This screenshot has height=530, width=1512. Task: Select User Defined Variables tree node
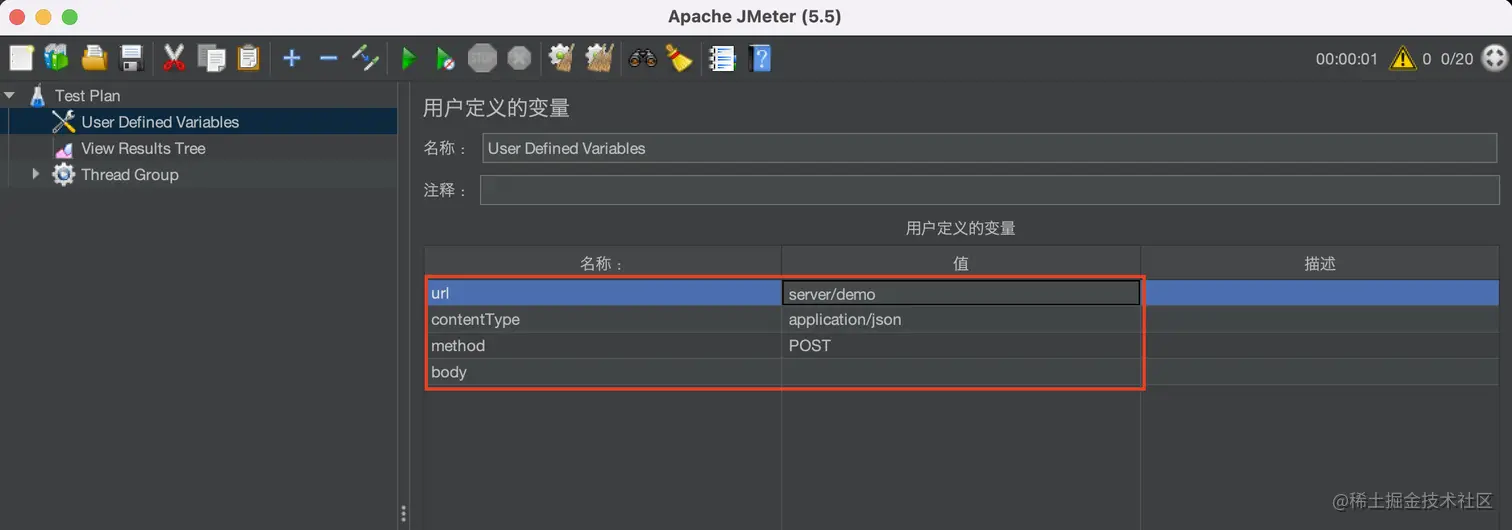point(160,122)
